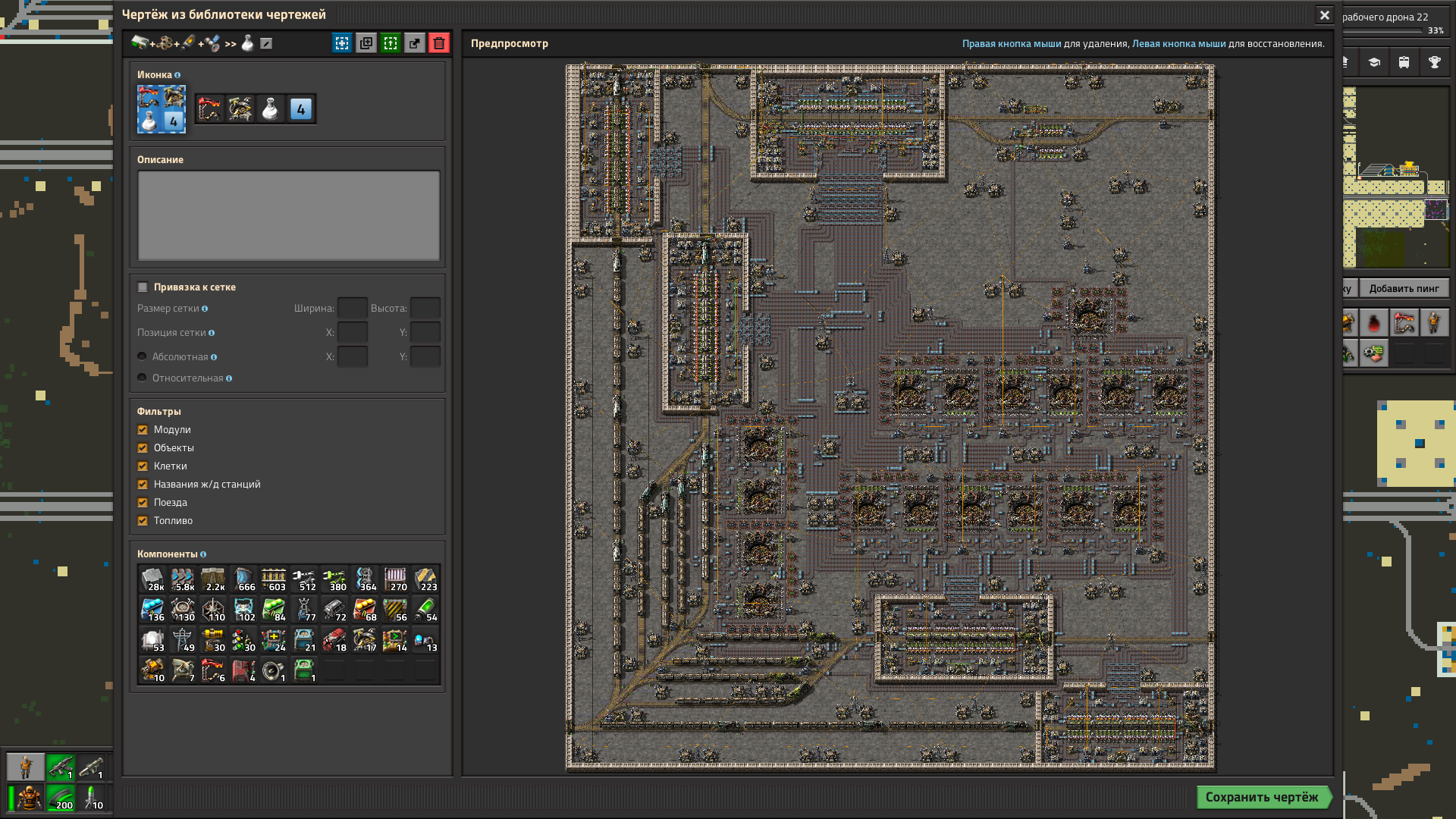Click the big electric pole component 49
1456x819 pixels.
pos(183,640)
